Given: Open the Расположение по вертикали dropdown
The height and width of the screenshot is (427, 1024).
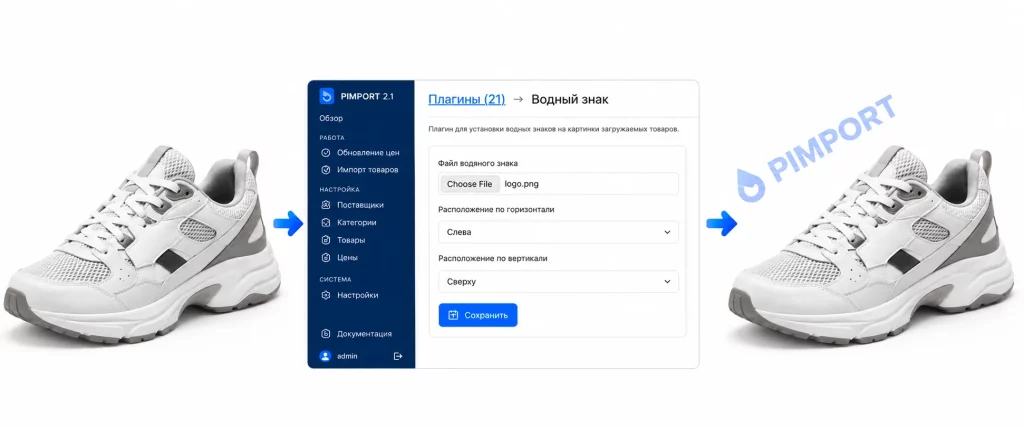Looking at the screenshot, I should pos(558,281).
